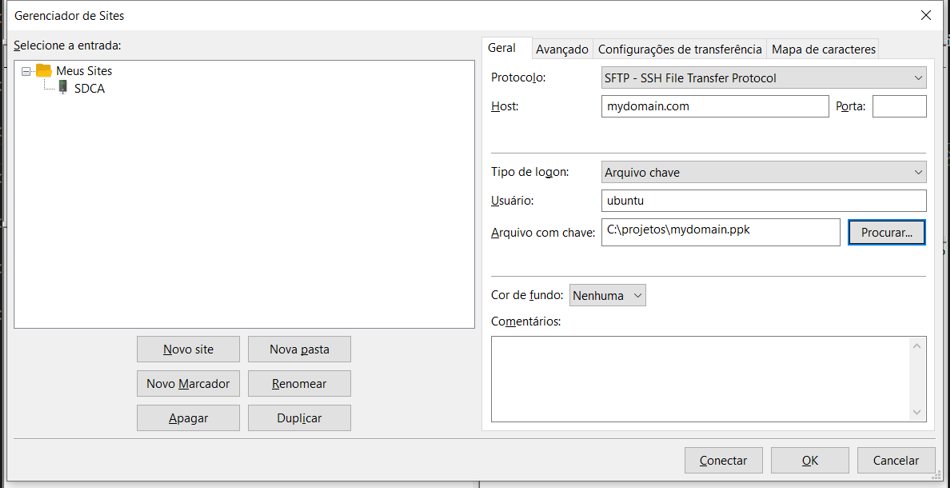Click the Novo Marcador button
This screenshot has height=488, width=950.
(x=188, y=384)
